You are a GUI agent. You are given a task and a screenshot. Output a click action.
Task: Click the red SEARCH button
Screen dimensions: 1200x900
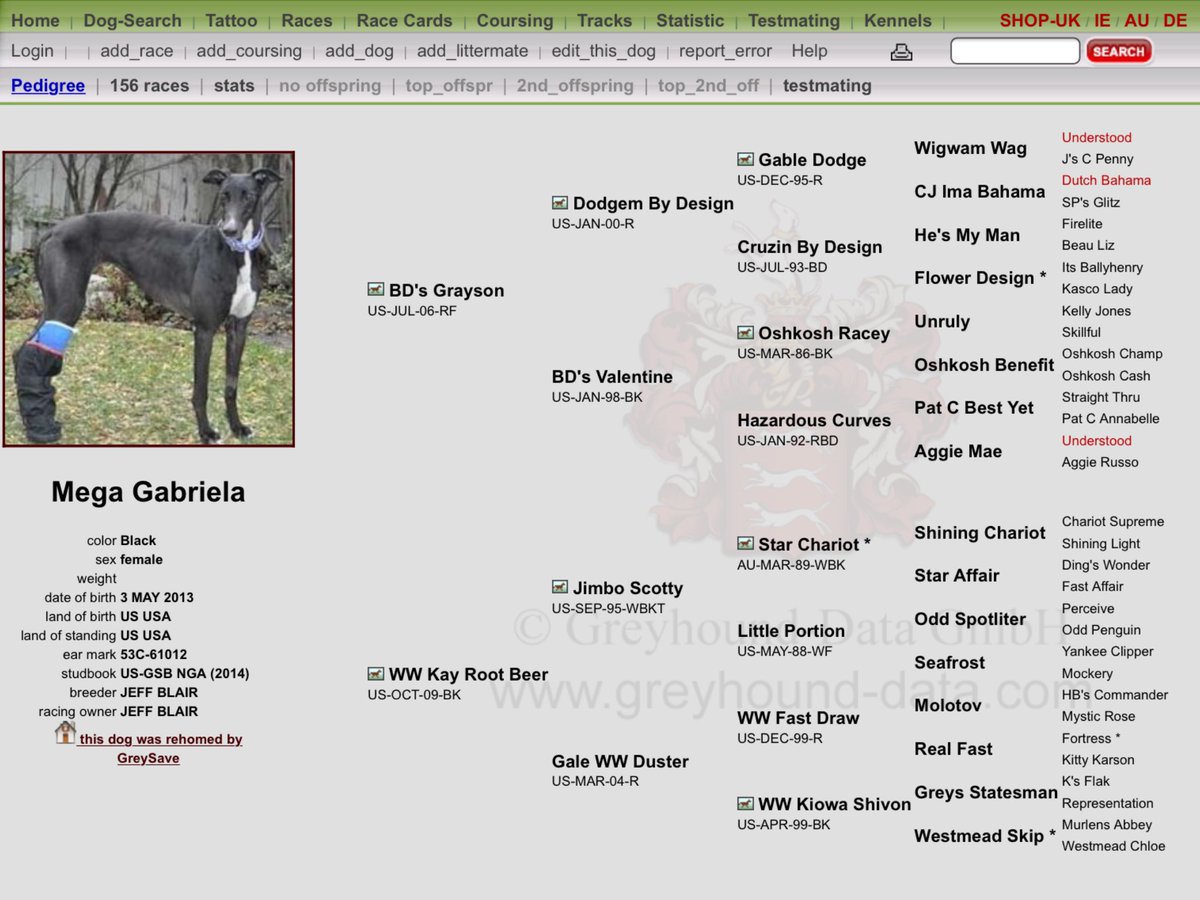pos(1119,51)
